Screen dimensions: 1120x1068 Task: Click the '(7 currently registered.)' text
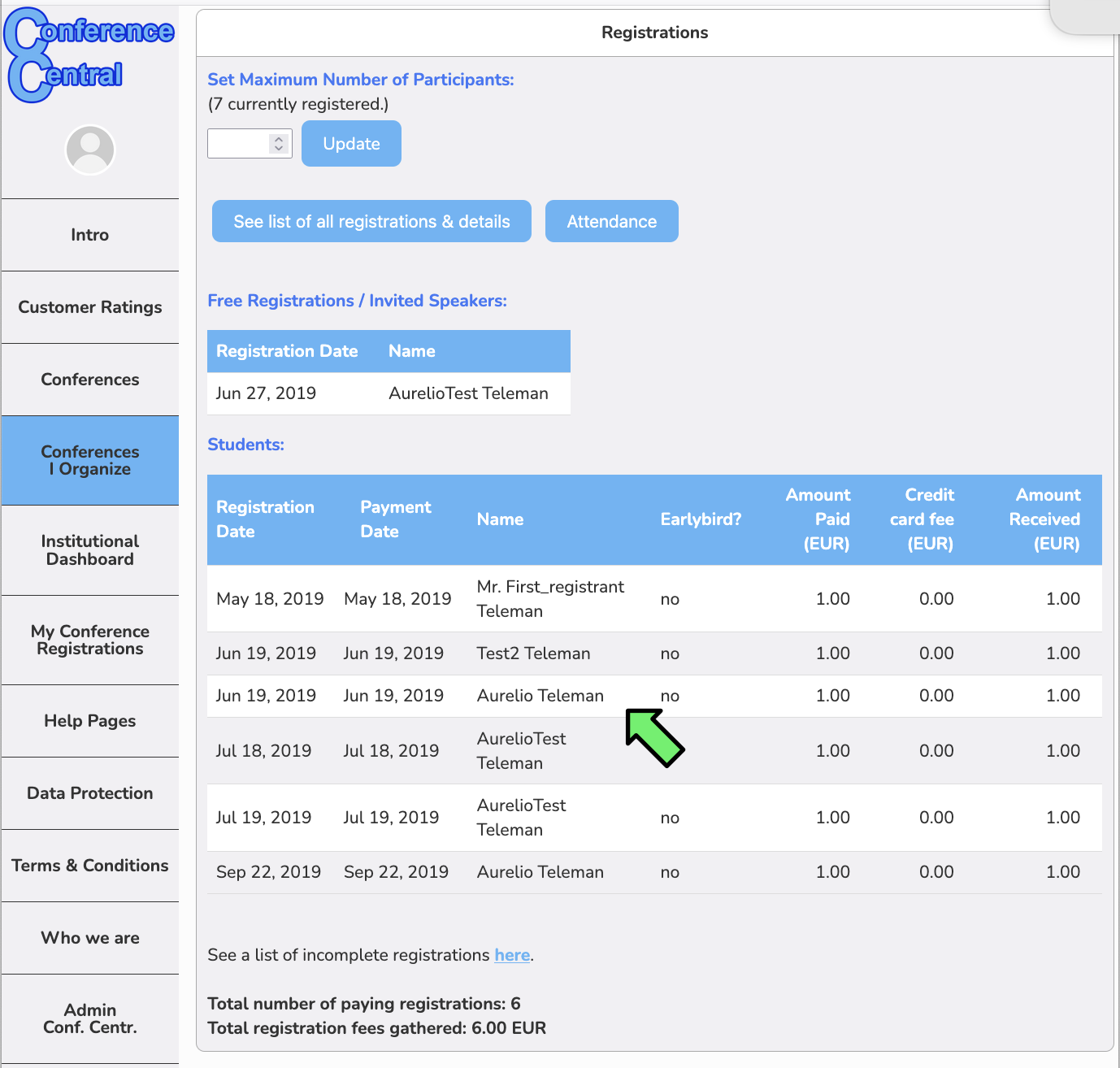(298, 104)
